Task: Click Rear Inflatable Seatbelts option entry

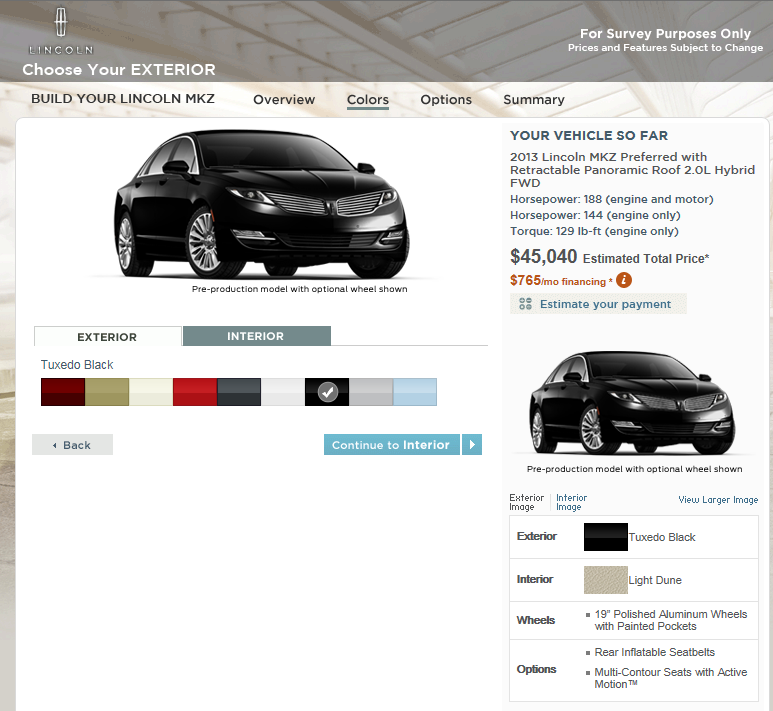Action: [654, 652]
